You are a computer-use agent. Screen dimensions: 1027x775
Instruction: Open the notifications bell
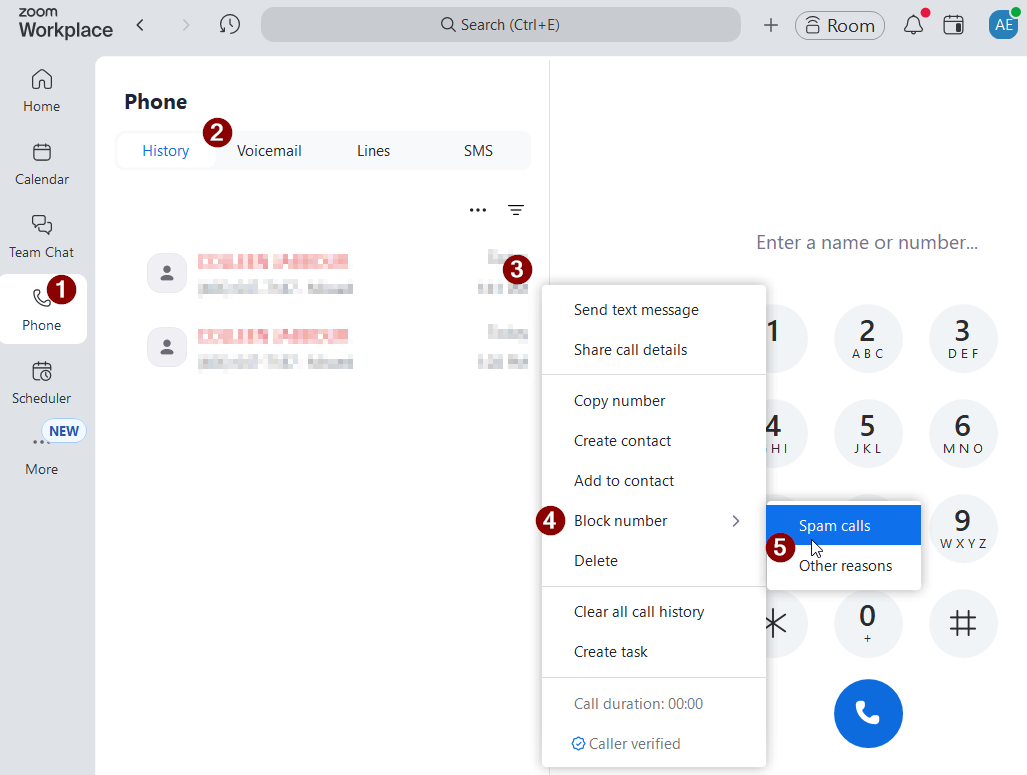[913, 25]
